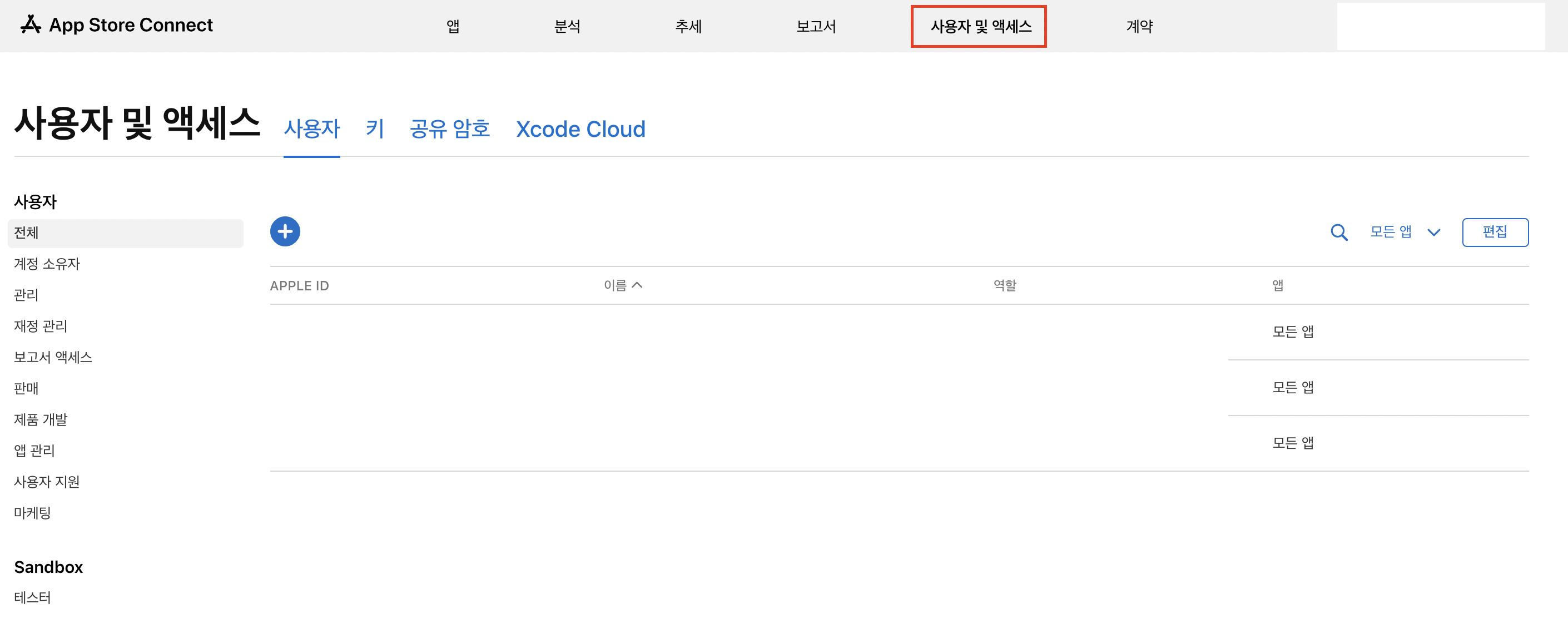Select 제품 개발 sidebar filter
1568x643 pixels.
tap(41, 419)
